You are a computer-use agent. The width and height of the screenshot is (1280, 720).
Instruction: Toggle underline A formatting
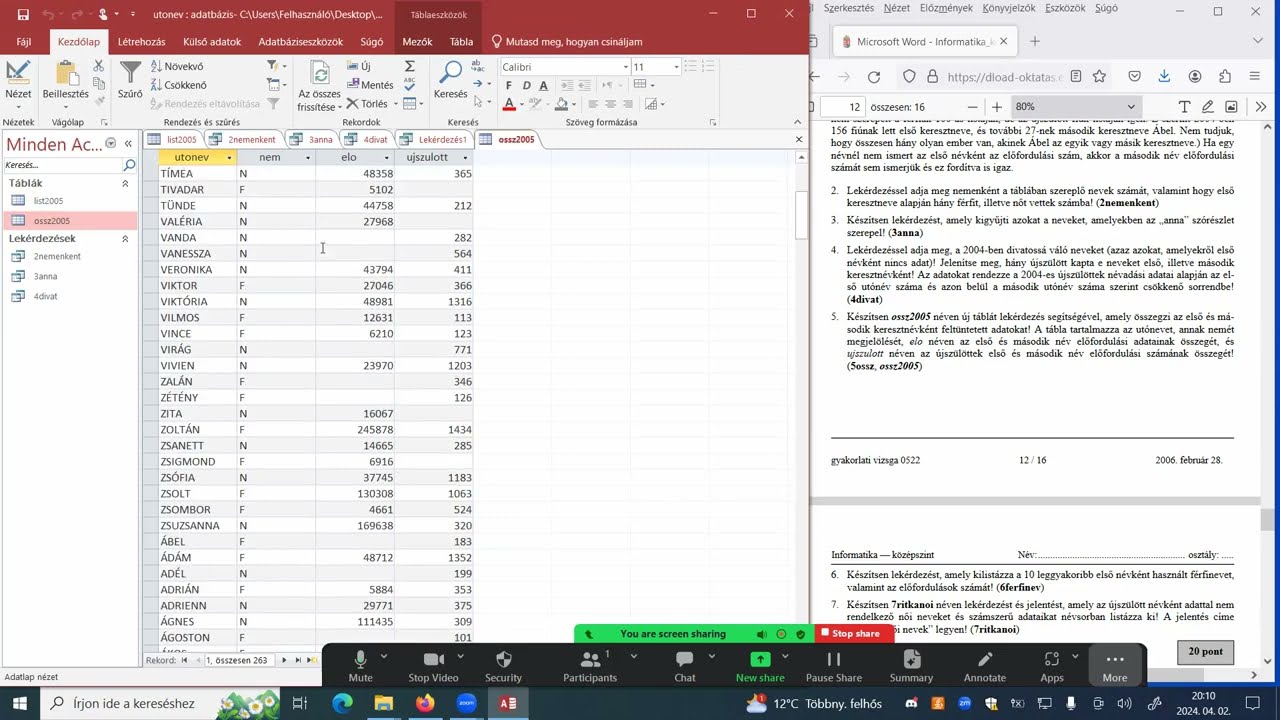pyautogui.click(x=543, y=86)
